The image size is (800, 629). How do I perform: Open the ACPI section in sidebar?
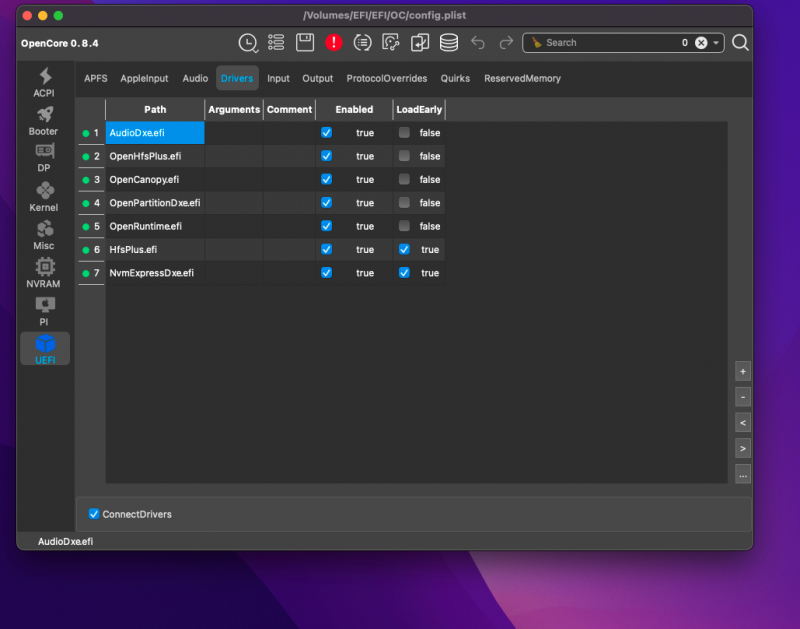tap(45, 83)
